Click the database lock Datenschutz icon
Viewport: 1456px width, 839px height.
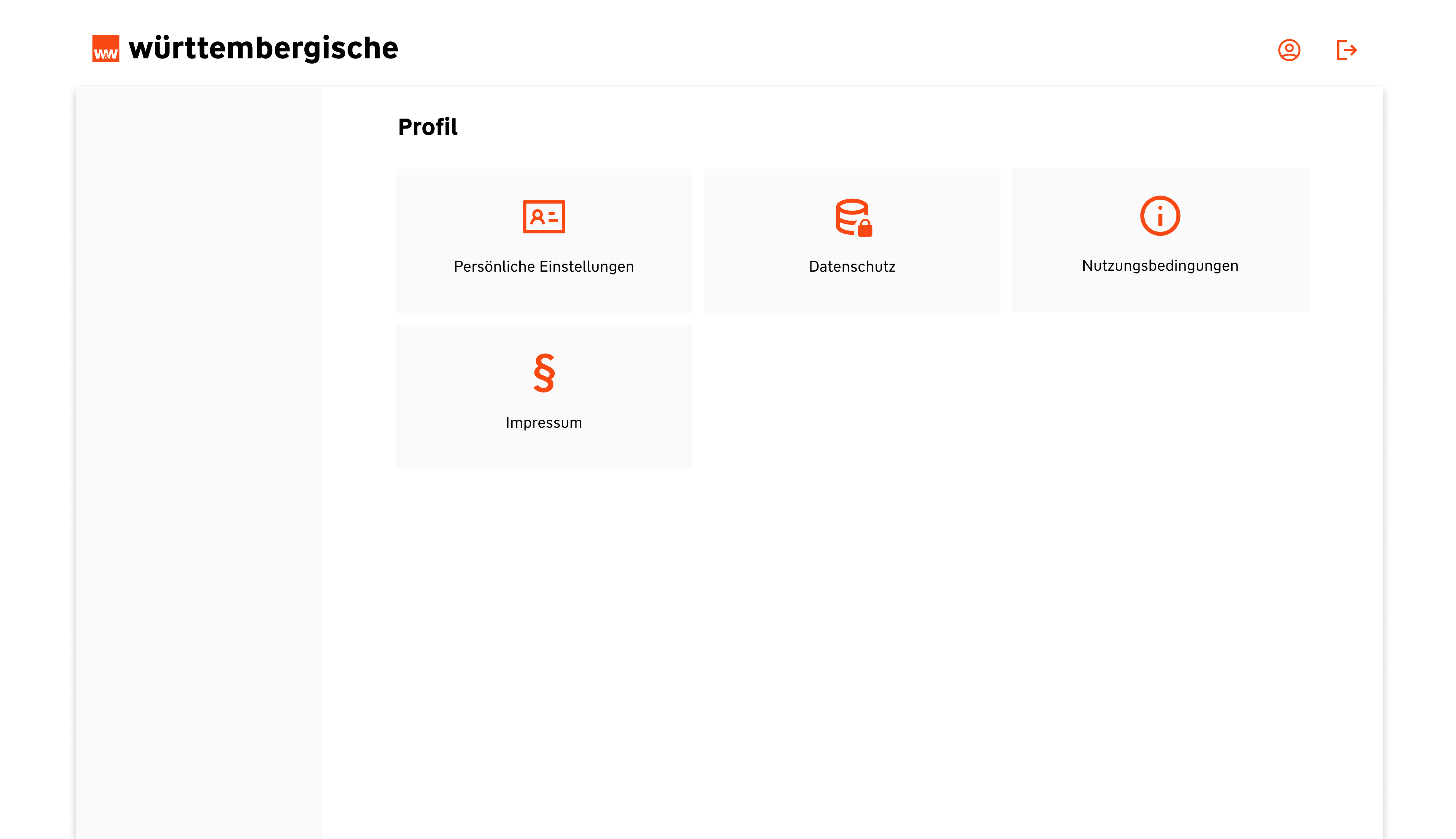tap(853, 217)
